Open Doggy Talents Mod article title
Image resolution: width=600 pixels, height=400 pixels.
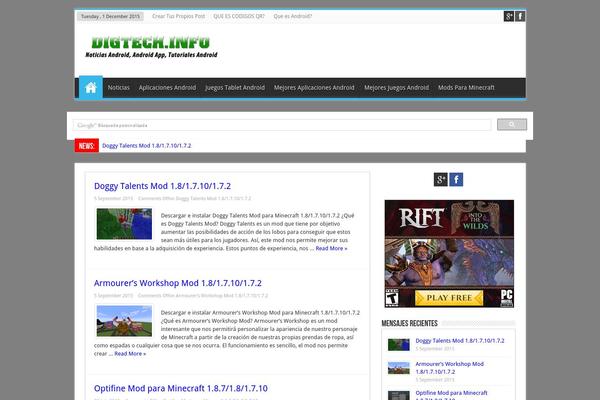tap(162, 186)
